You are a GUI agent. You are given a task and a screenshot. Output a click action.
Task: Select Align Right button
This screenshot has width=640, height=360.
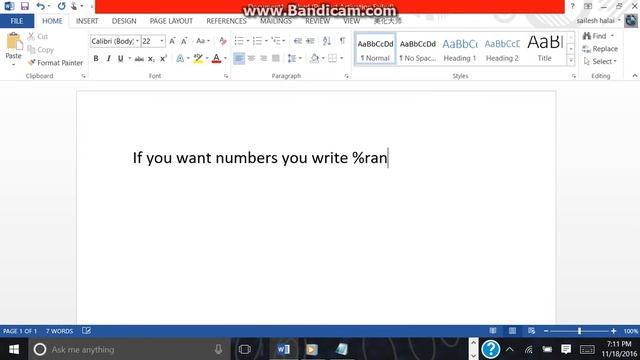pyautogui.click(x=264, y=58)
